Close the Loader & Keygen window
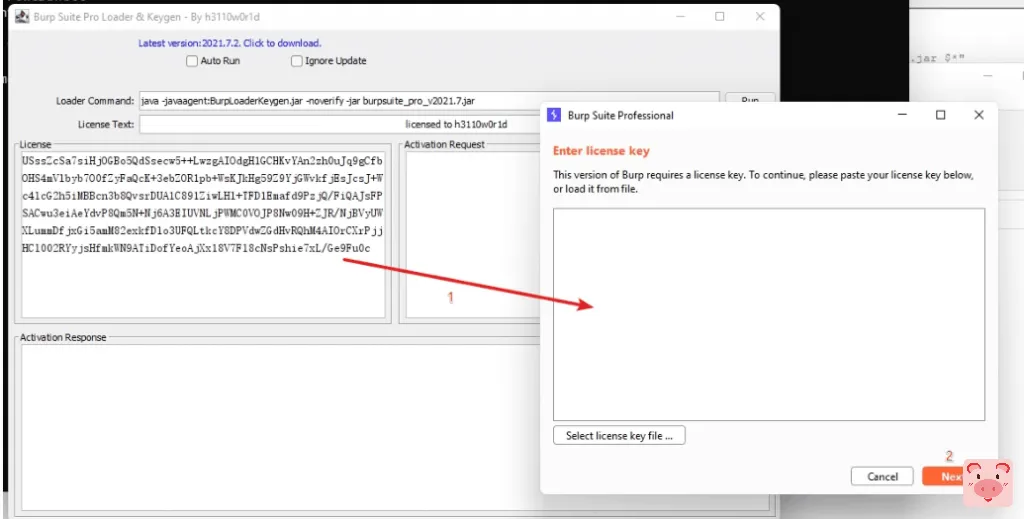This screenshot has width=1024, height=519. [x=760, y=17]
